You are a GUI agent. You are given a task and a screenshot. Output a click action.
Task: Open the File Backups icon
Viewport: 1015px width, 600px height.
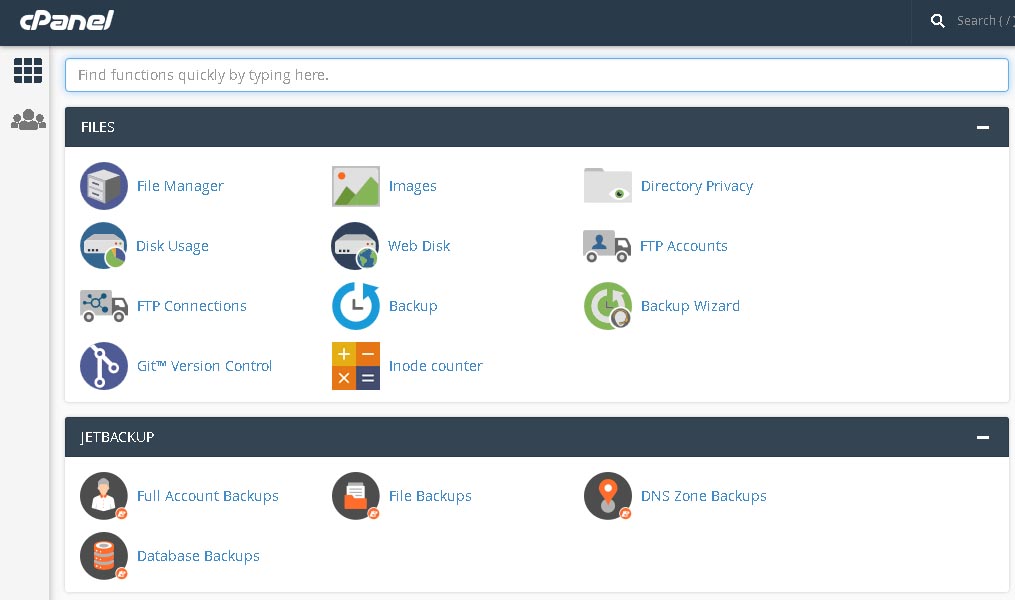coord(355,496)
